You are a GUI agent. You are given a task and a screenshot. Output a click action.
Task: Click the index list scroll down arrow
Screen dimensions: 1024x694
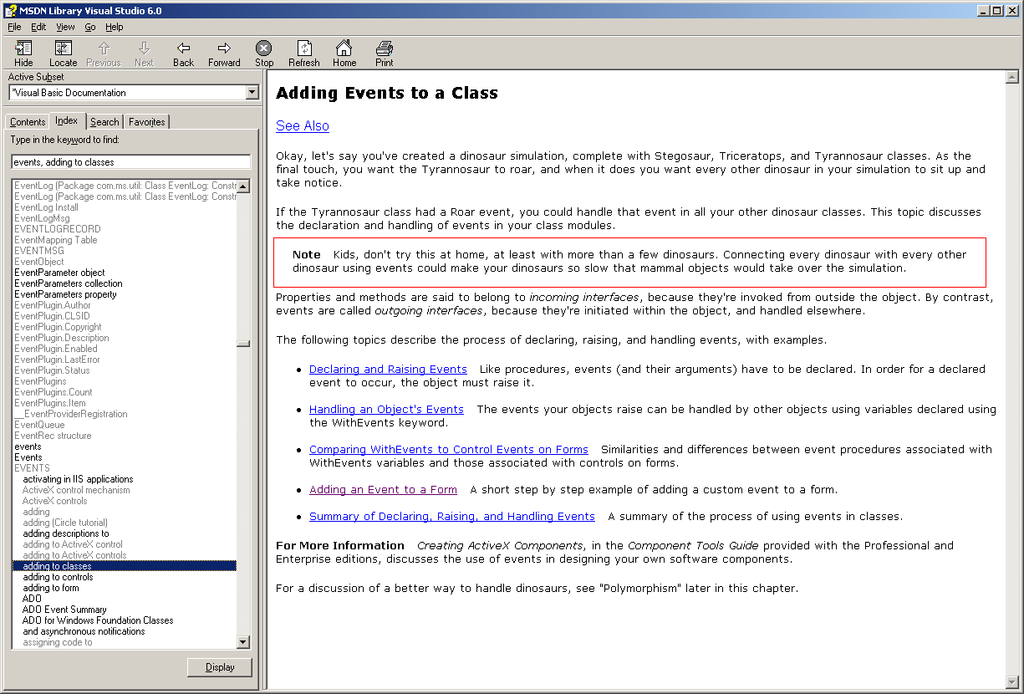[243, 642]
